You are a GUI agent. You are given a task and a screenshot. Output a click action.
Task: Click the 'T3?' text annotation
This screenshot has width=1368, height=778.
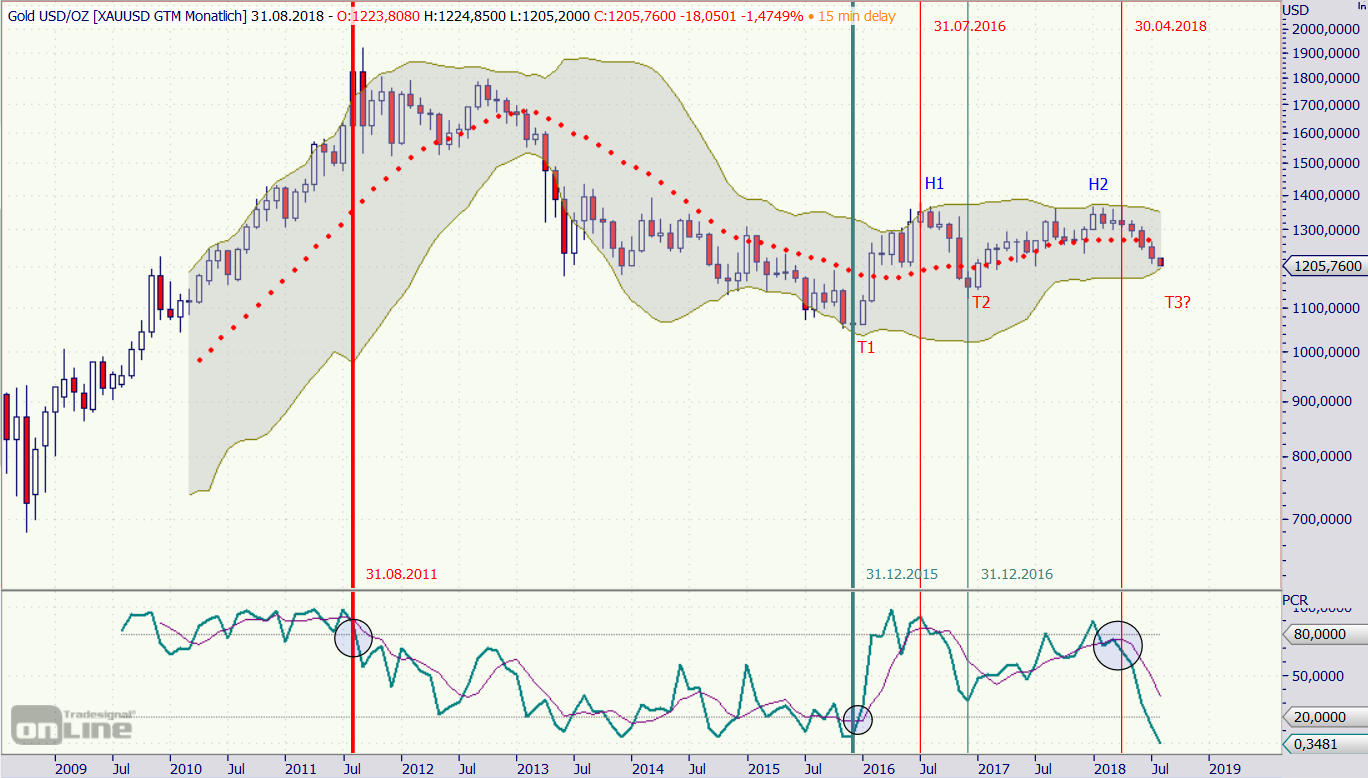click(x=1177, y=302)
